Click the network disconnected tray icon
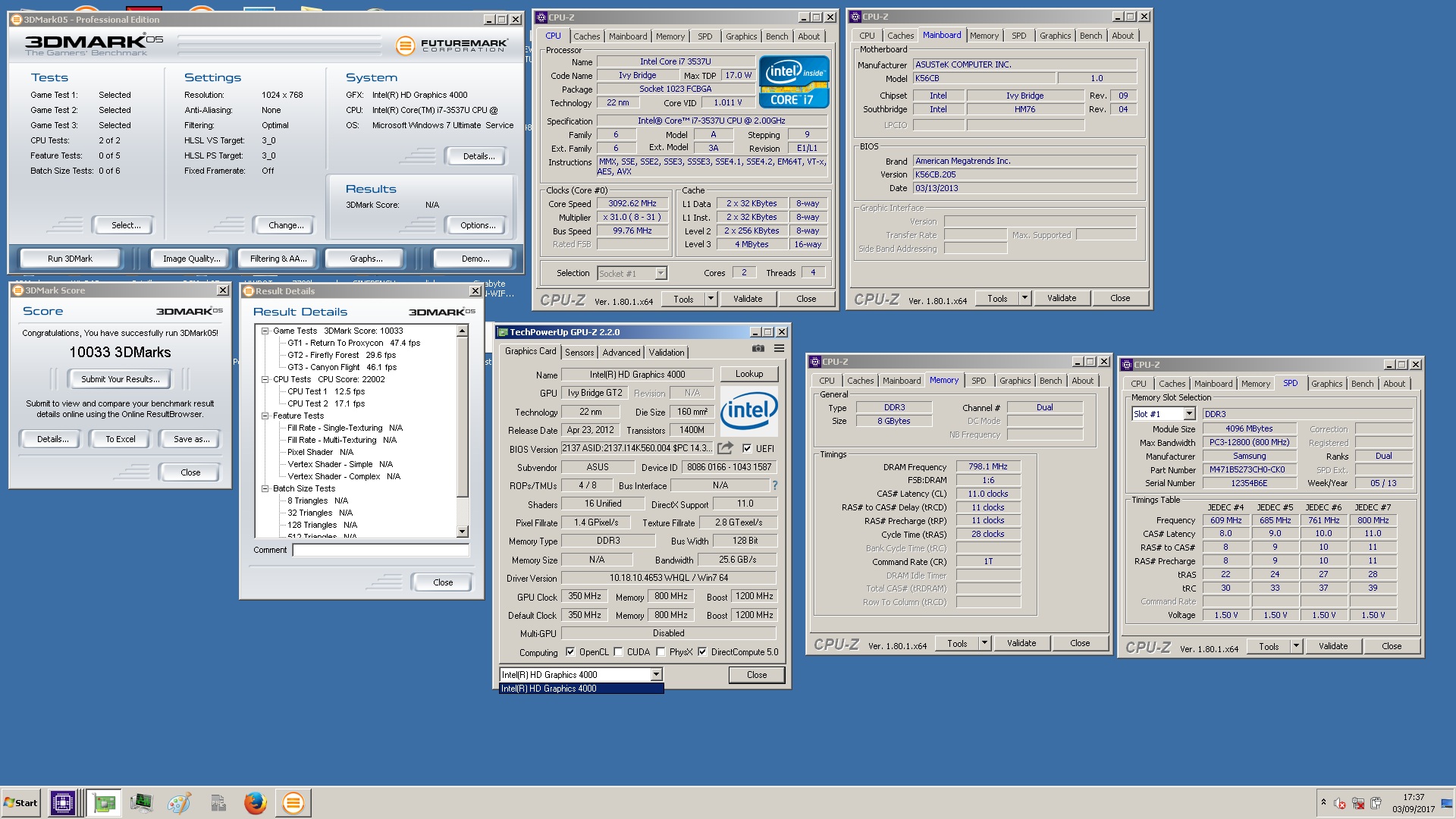The image size is (1456, 819). click(1358, 803)
